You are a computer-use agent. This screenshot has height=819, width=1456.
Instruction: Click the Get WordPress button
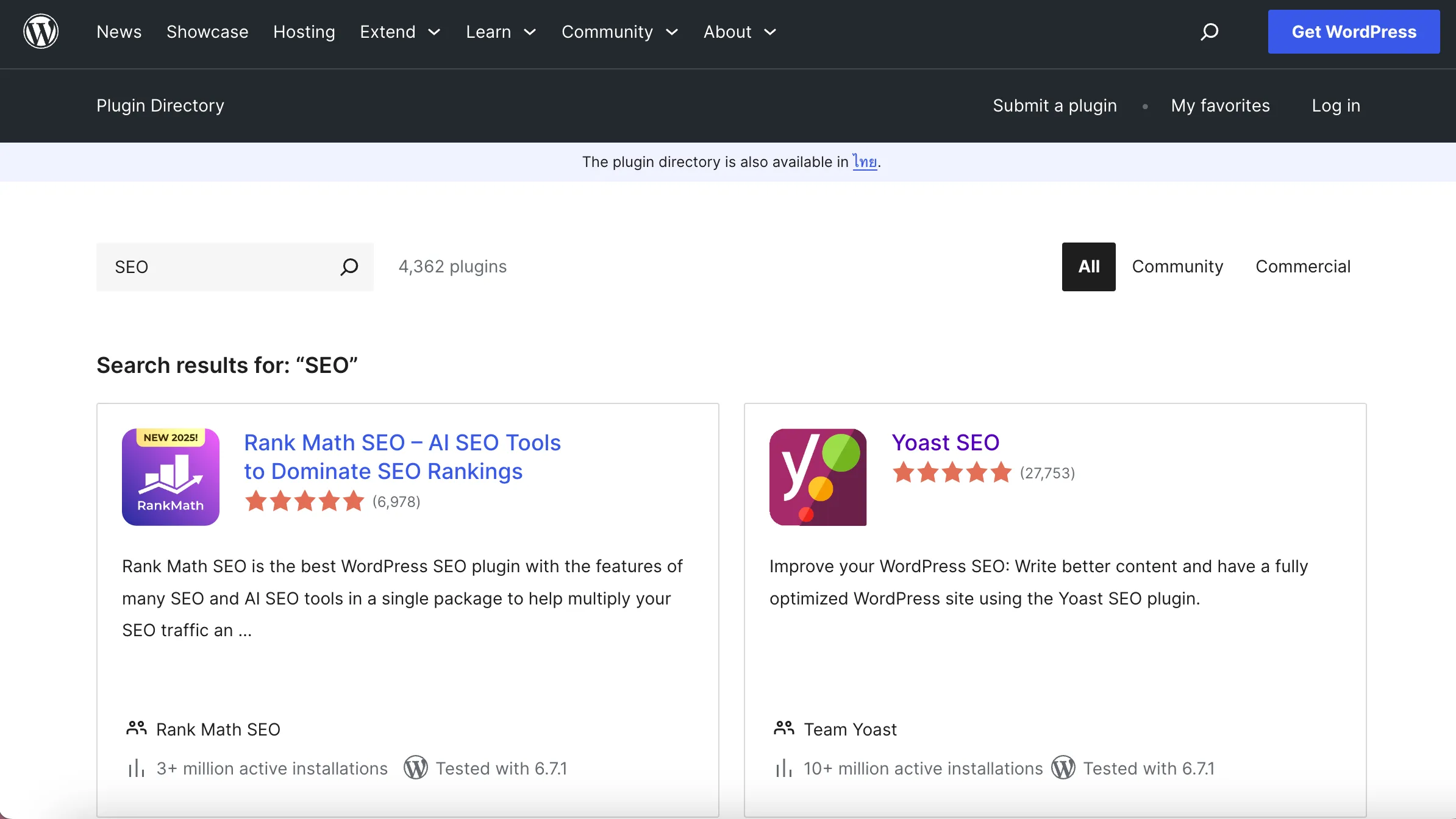1354,32
